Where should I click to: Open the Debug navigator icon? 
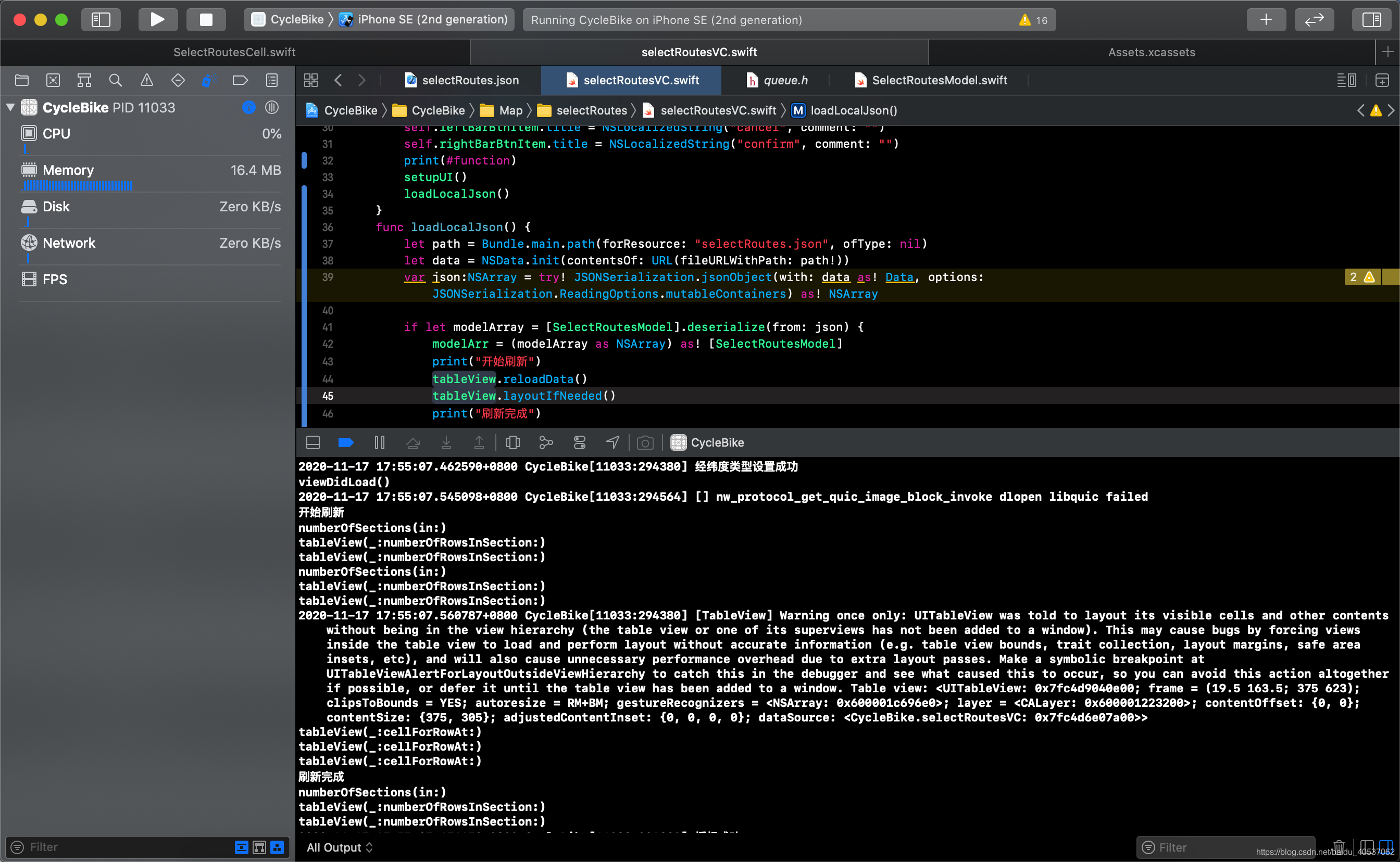pyautogui.click(x=209, y=80)
